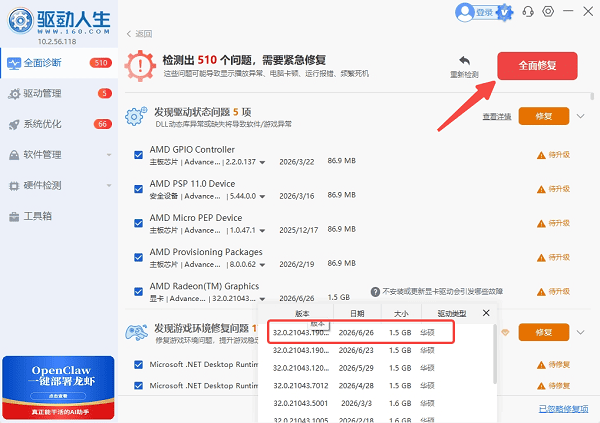600x423 pixels.
Task: Go back with the 返回 arrow
Action: coord(139,34)
